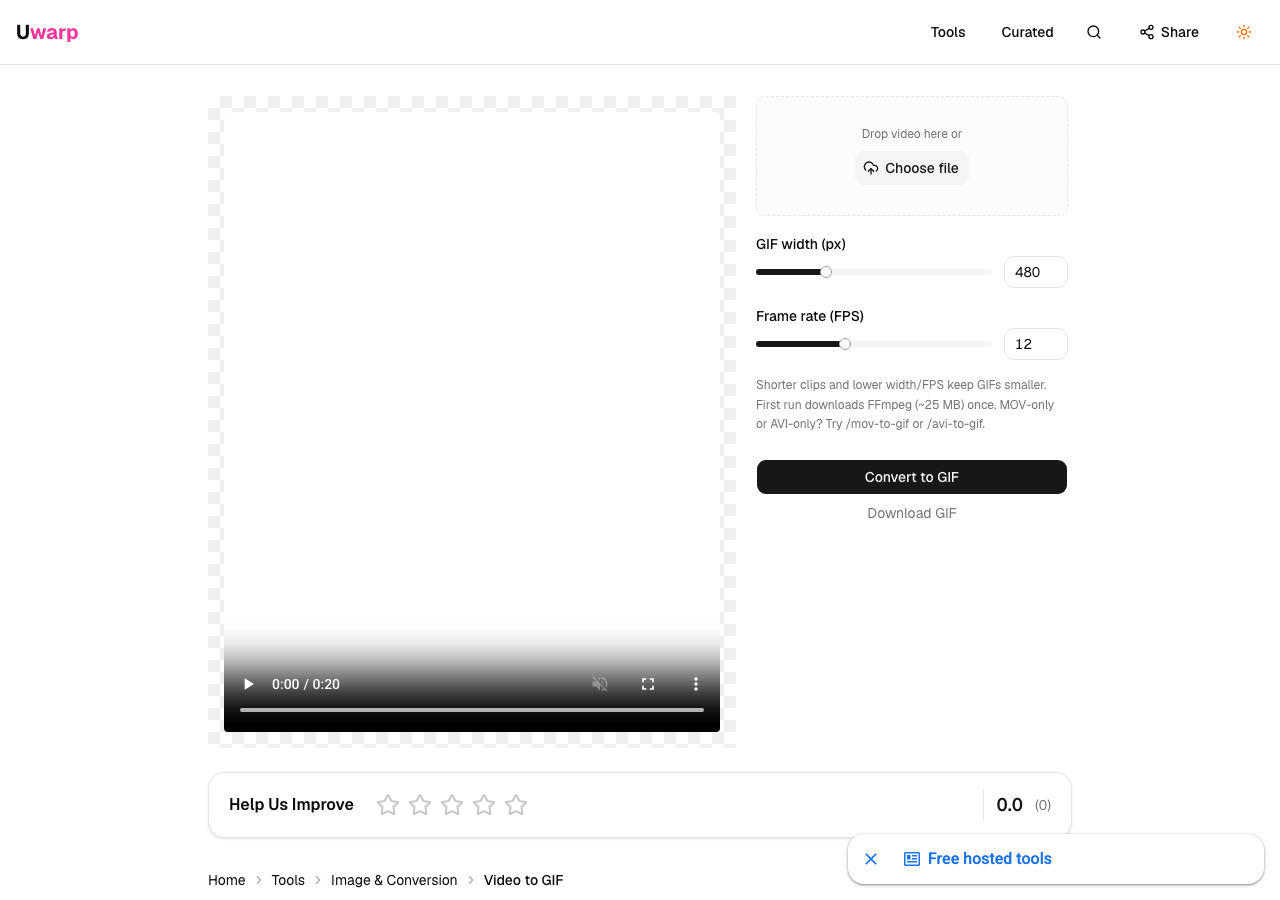Open the search magnifier icon

tap(1094, 32)
